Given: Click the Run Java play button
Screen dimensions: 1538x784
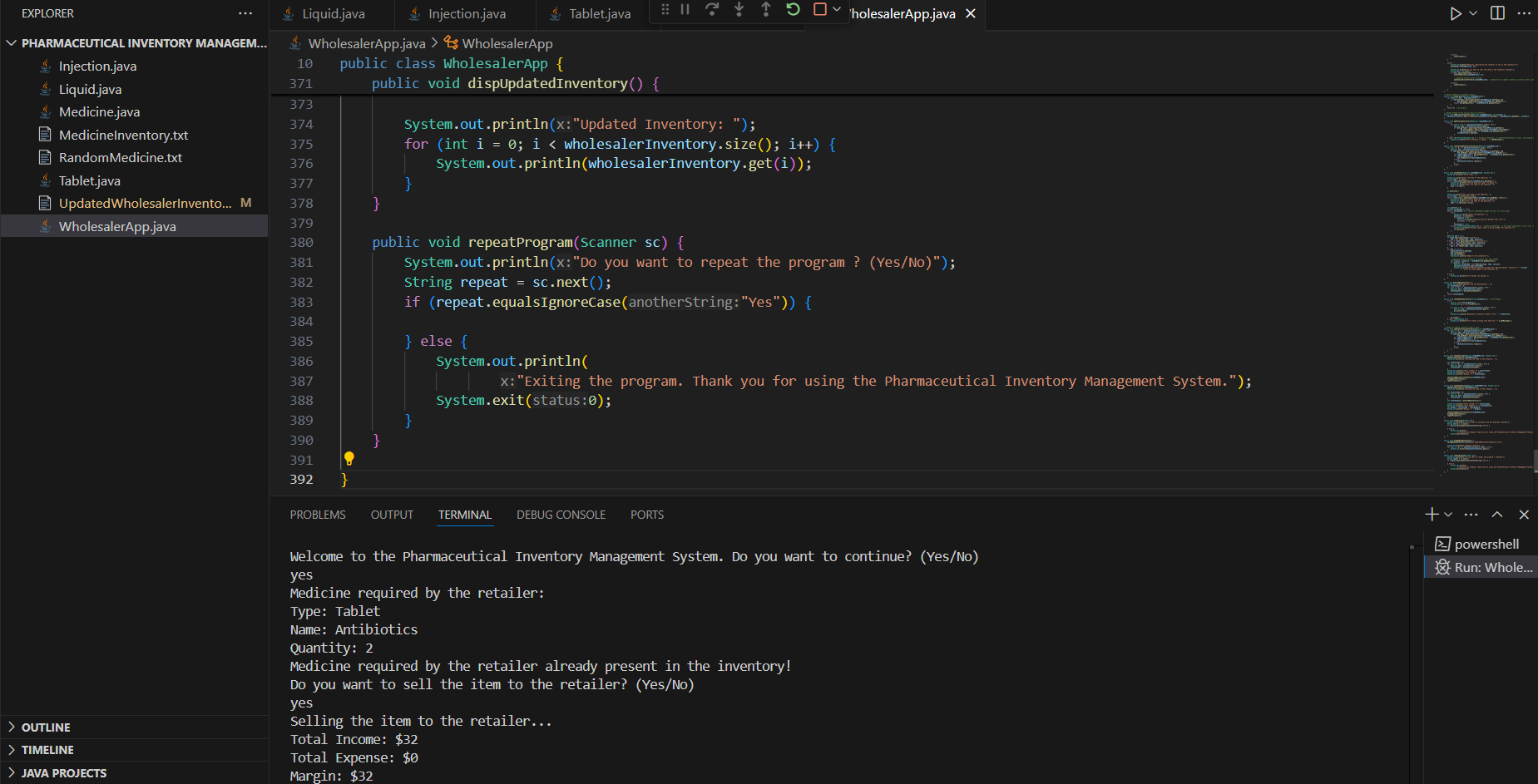Looking at the screenshot, I should (1456, 13).
